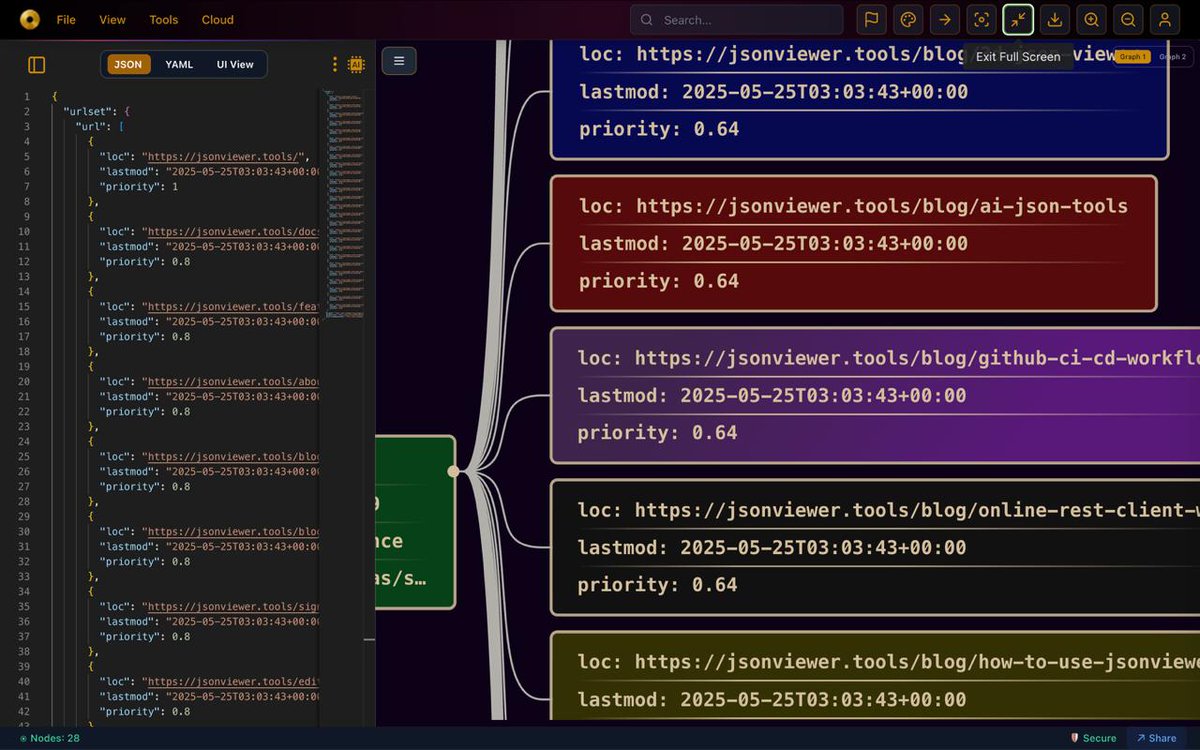
Task: Click the Secure shield status item
Action: tap(1093, 738)
